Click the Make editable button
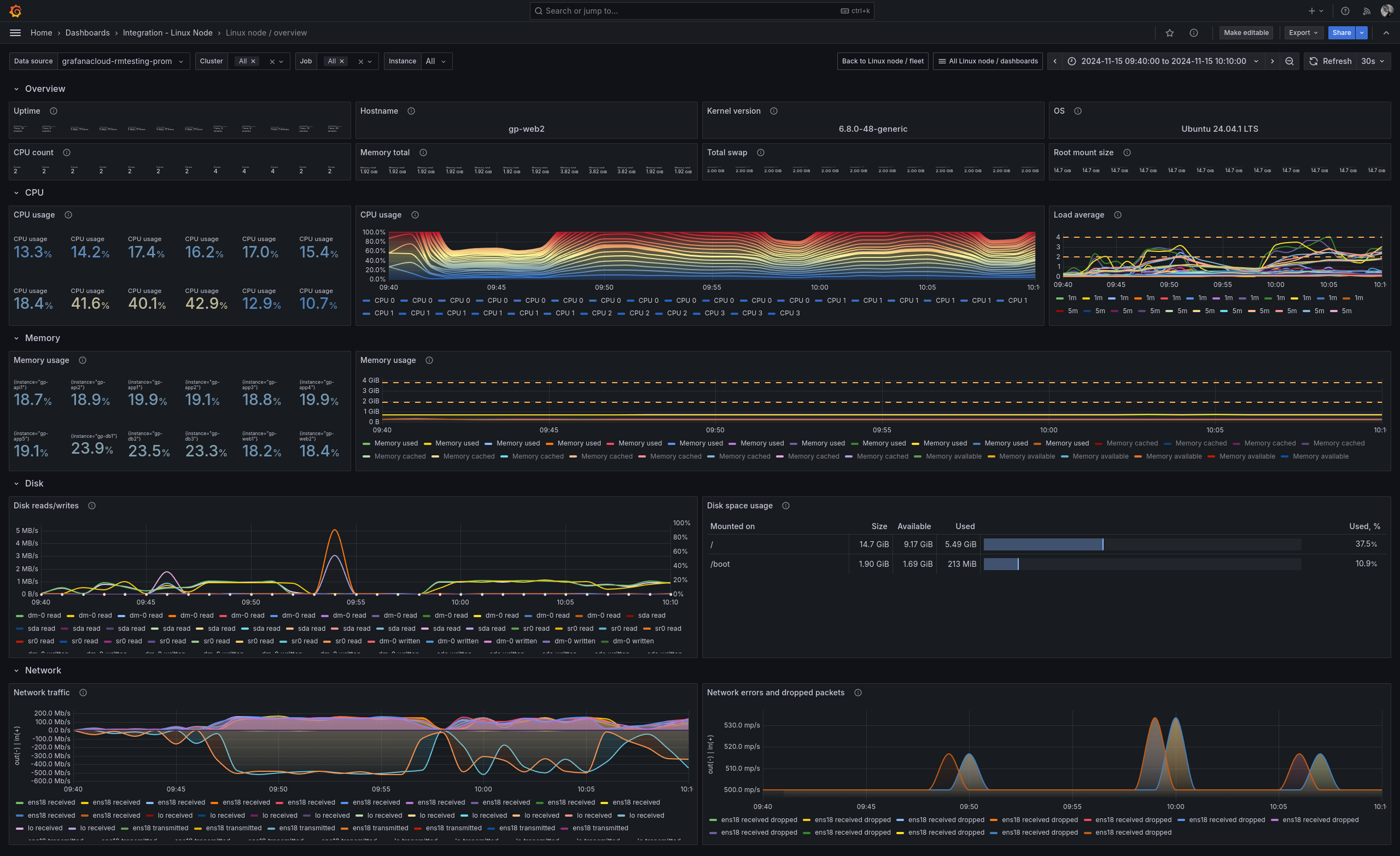The image size is (1400, 856). pos(1246,32)
